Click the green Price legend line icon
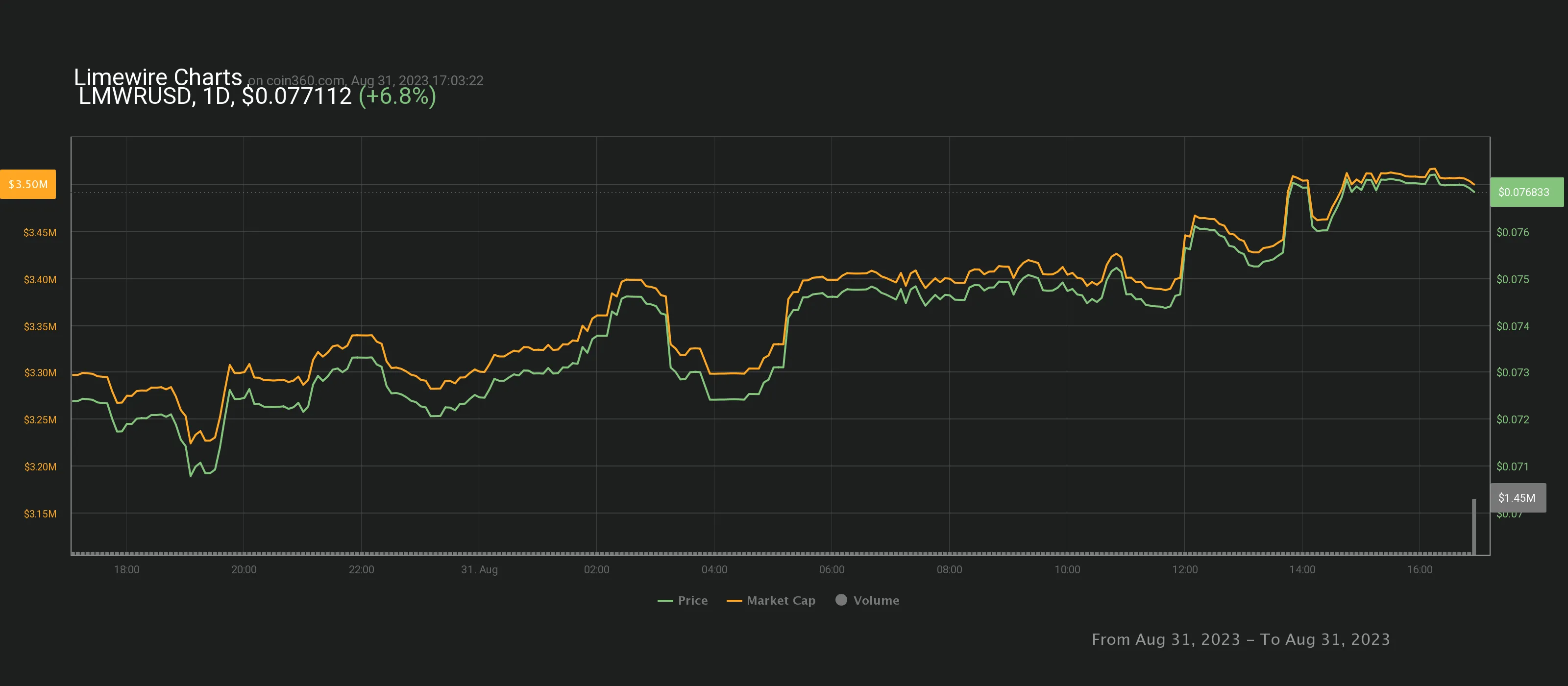This screenshot has height=686, width=1568. [x=665, y=601]
